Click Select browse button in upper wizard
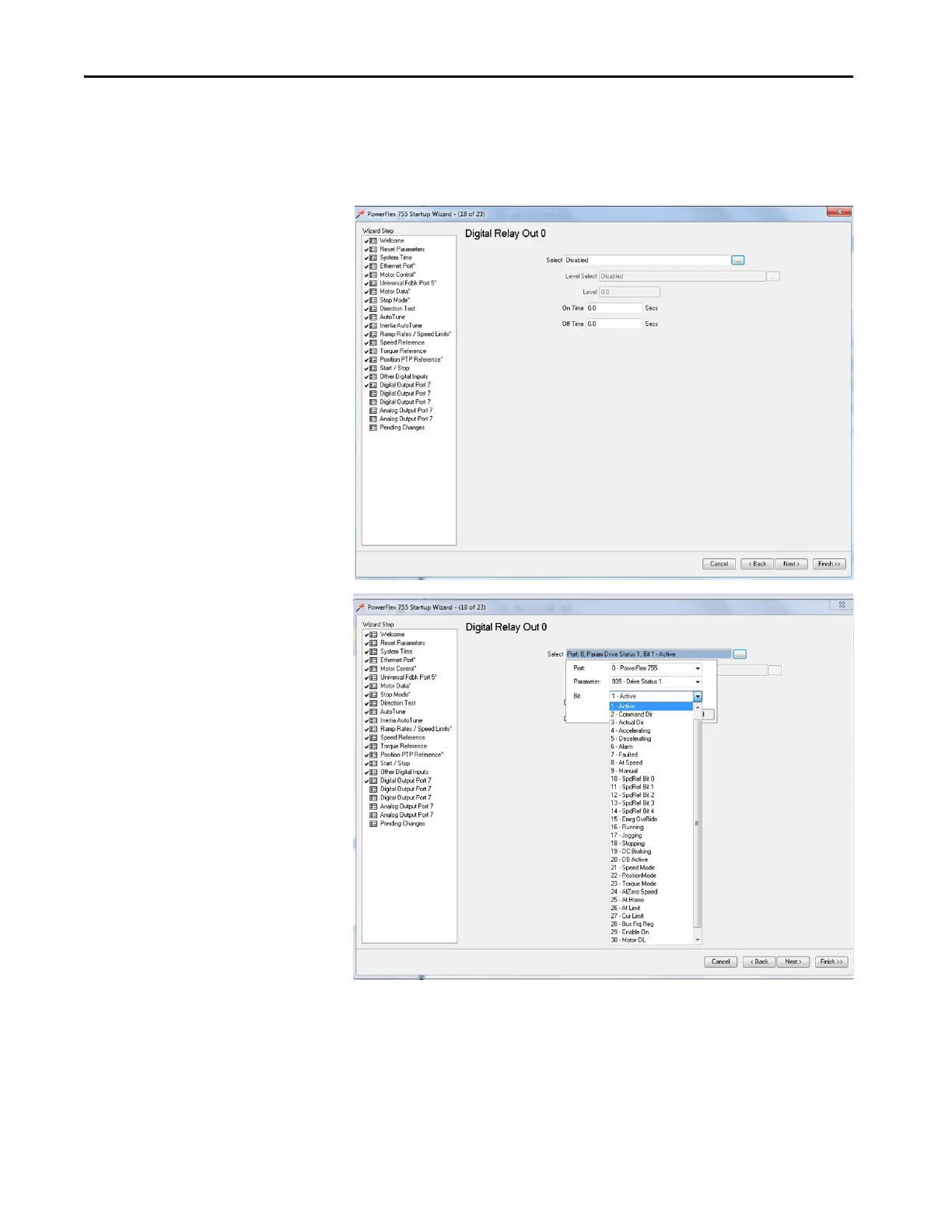Image resolution: width=952 pixels, height=1232 pixels. (738, 261)
